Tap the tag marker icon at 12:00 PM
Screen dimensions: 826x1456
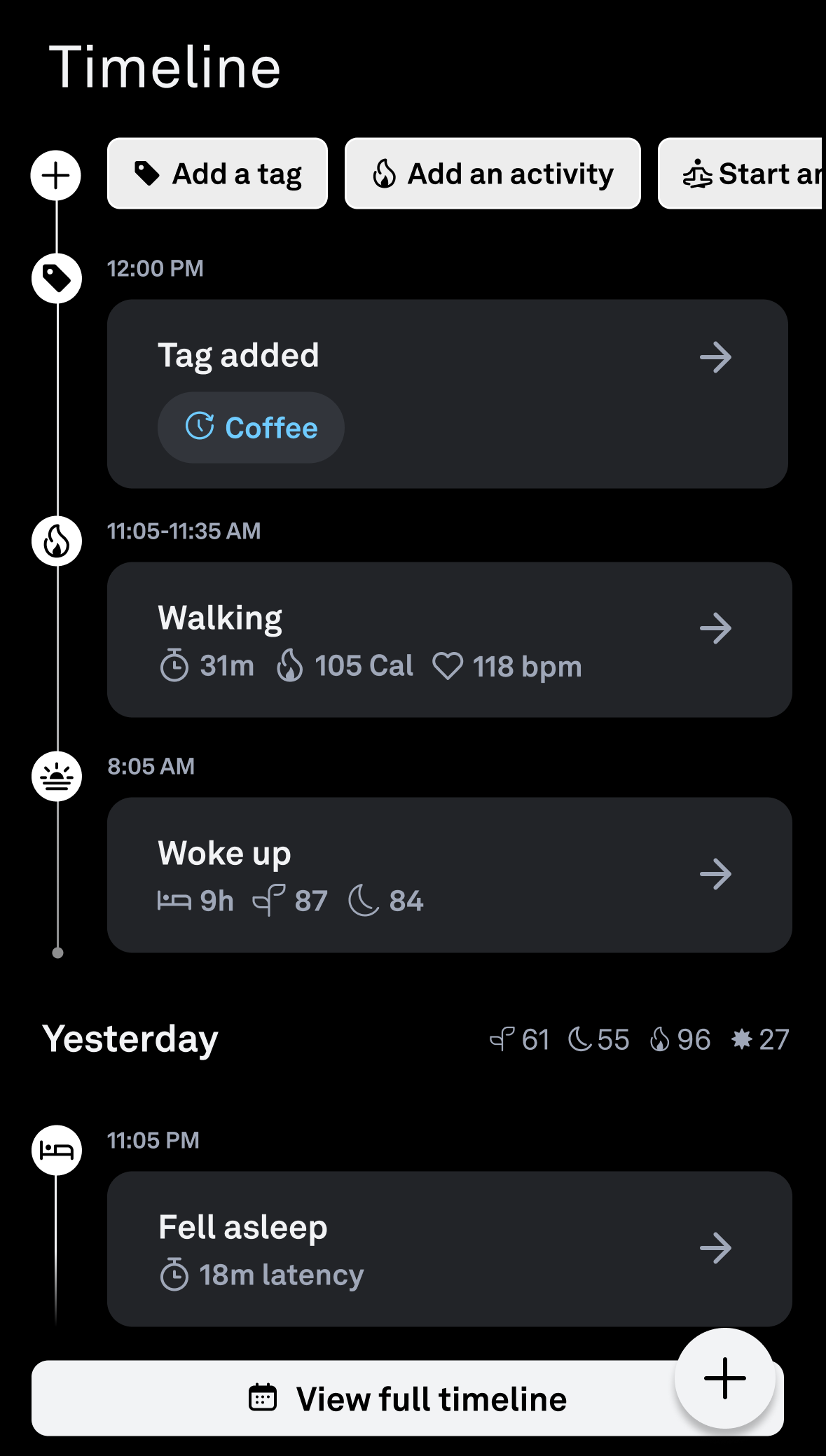tap(57, 278)
